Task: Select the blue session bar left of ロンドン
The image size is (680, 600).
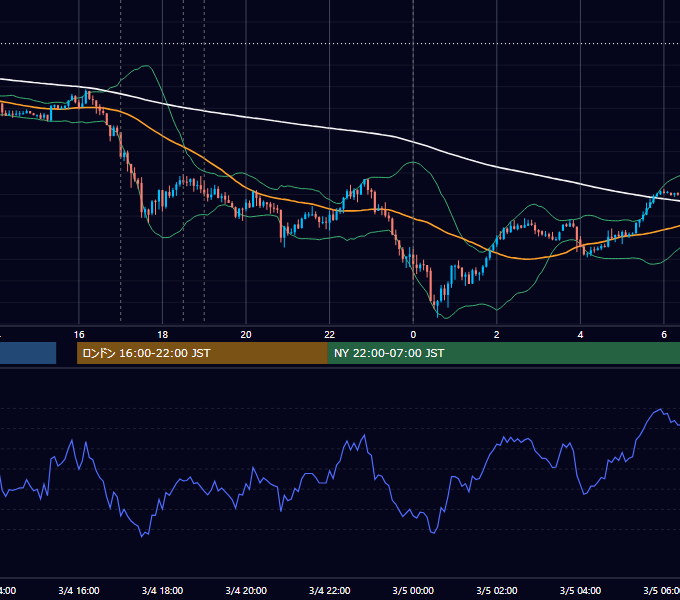Action: coord(28,353)
